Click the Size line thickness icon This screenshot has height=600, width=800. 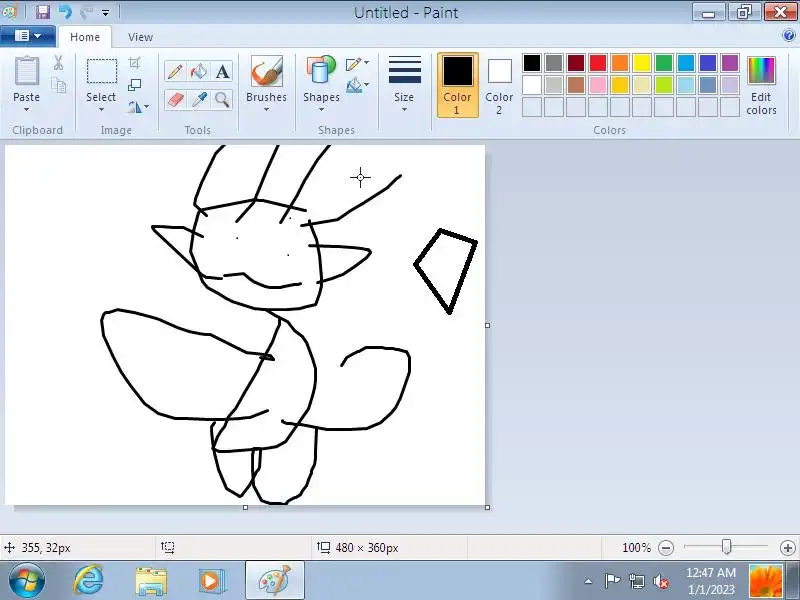tap(405, 70)
